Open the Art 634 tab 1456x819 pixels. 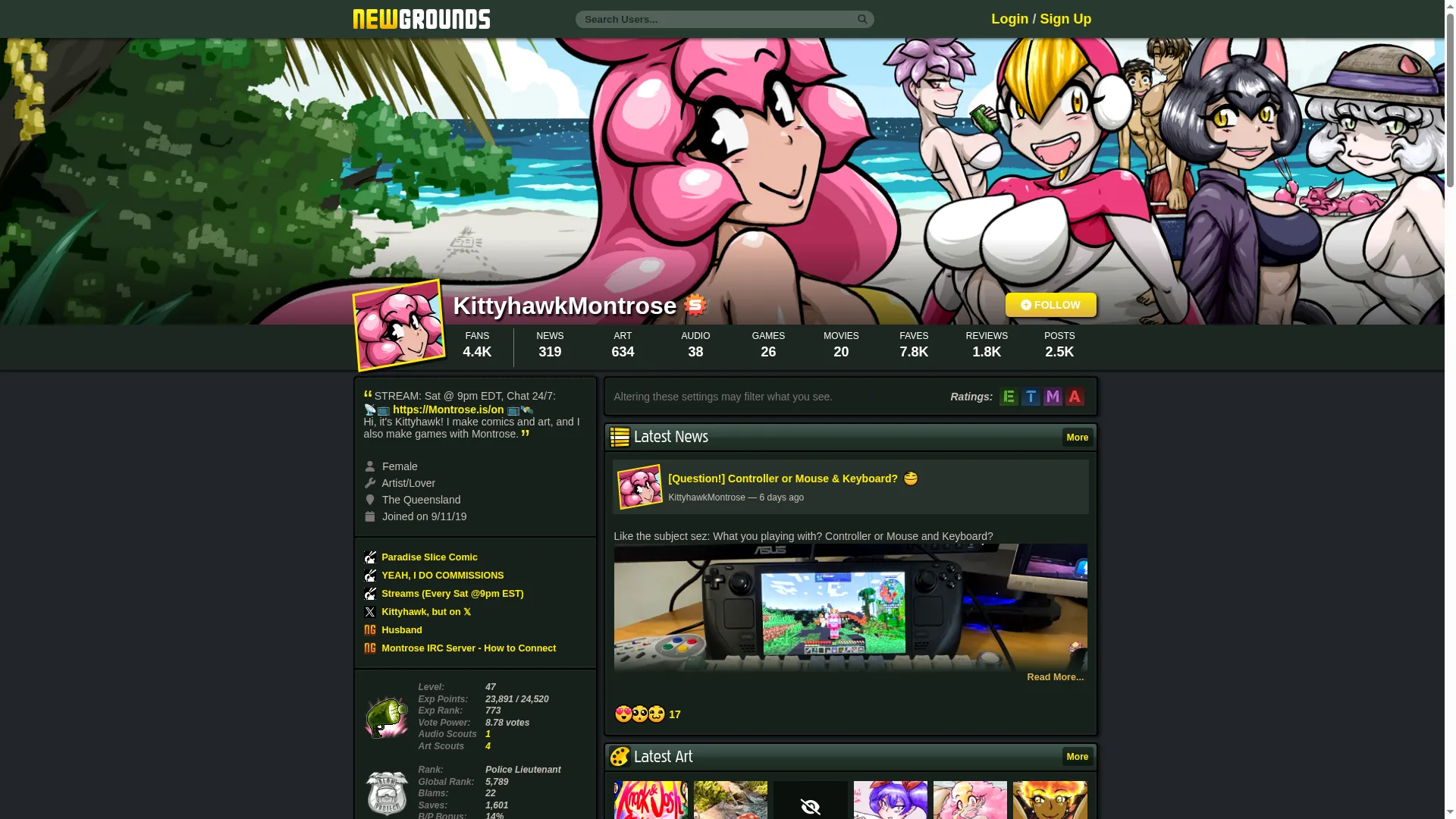(623, 345)
